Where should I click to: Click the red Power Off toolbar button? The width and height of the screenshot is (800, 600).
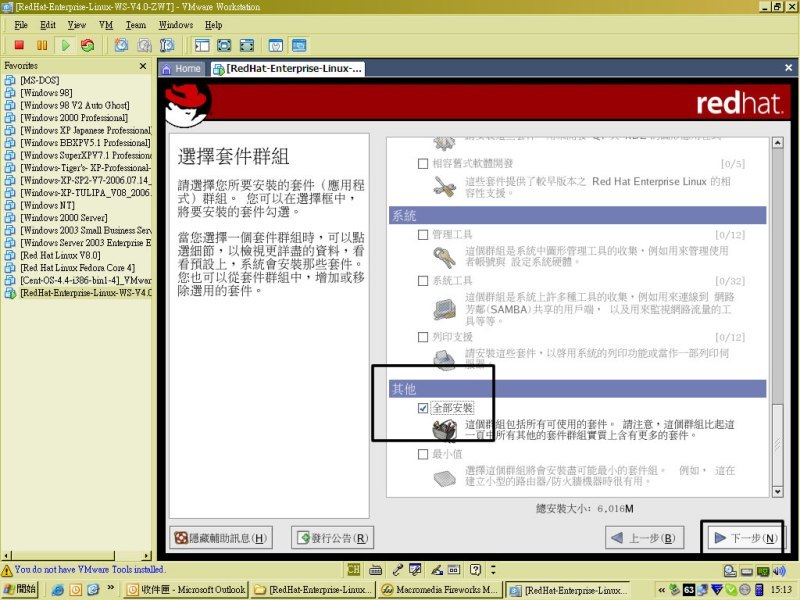pos(19,45)
